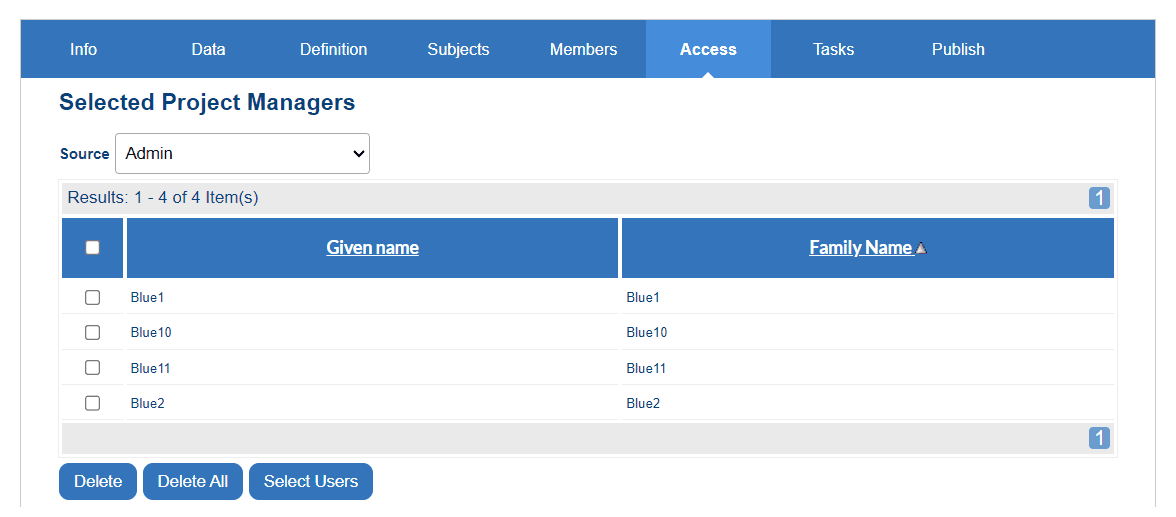Click the Delete All button
This screenshot has width=1176, height=517.
pos(193,481)
